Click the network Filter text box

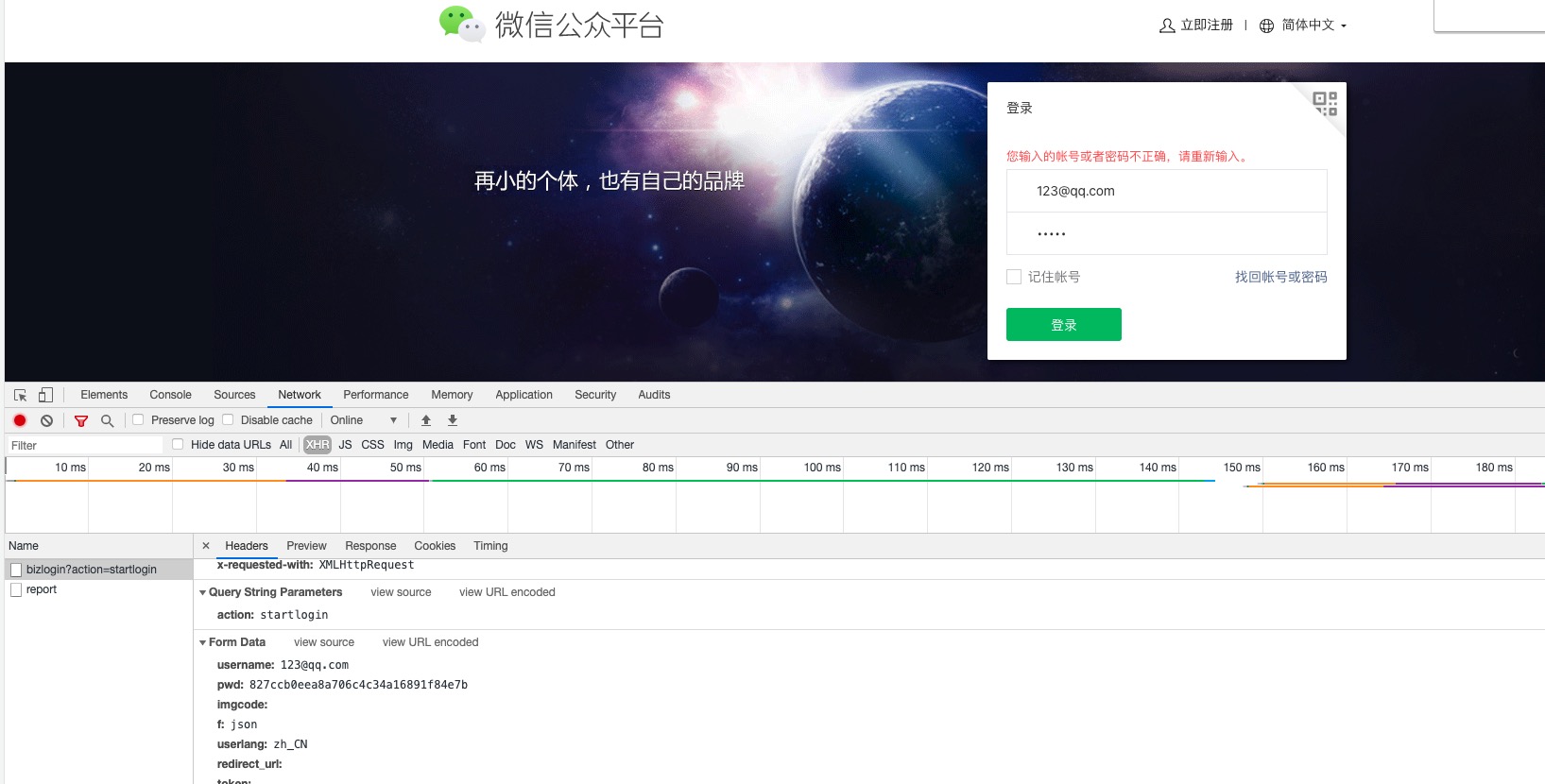(x=85, y=445)
